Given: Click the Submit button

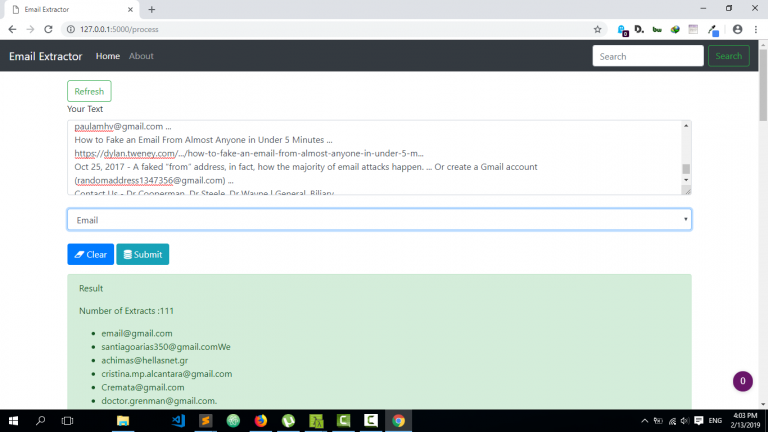Looking at the screenshot, I should [143, 254].
